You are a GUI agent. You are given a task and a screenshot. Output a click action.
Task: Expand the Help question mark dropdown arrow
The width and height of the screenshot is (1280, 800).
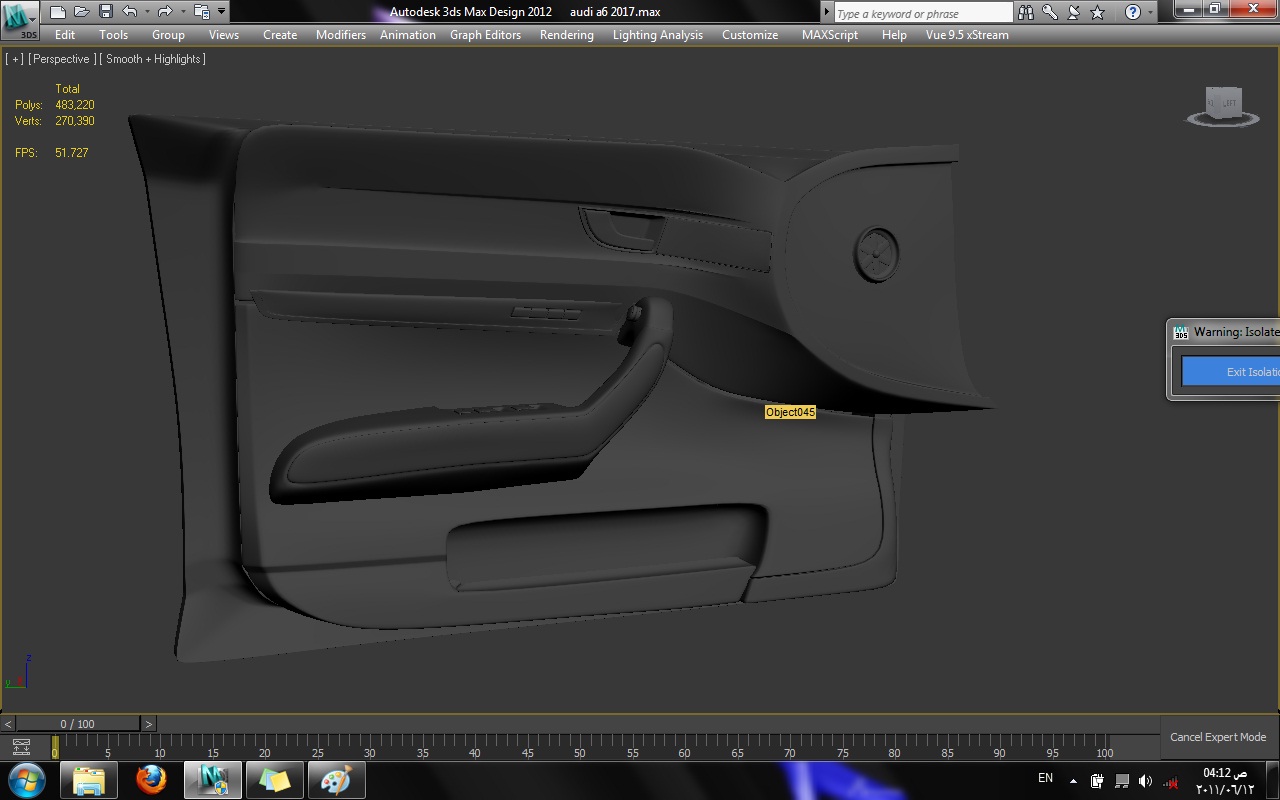(1151, 12)
